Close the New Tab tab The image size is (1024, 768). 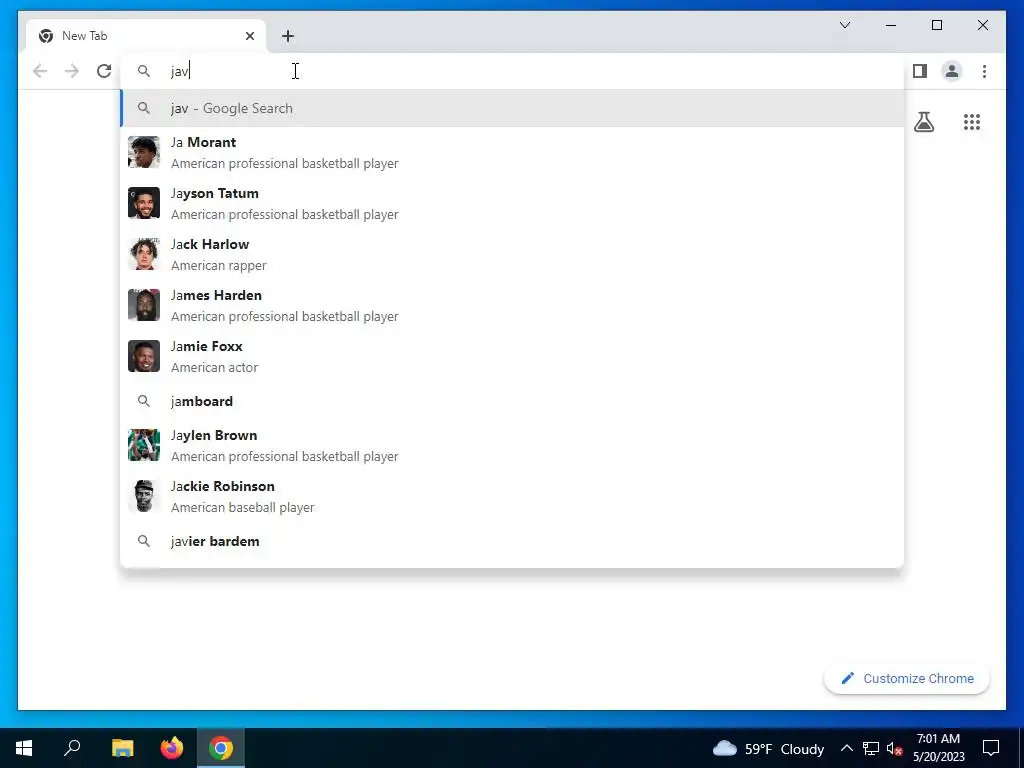pyautogui.click(x=249, y=36)
